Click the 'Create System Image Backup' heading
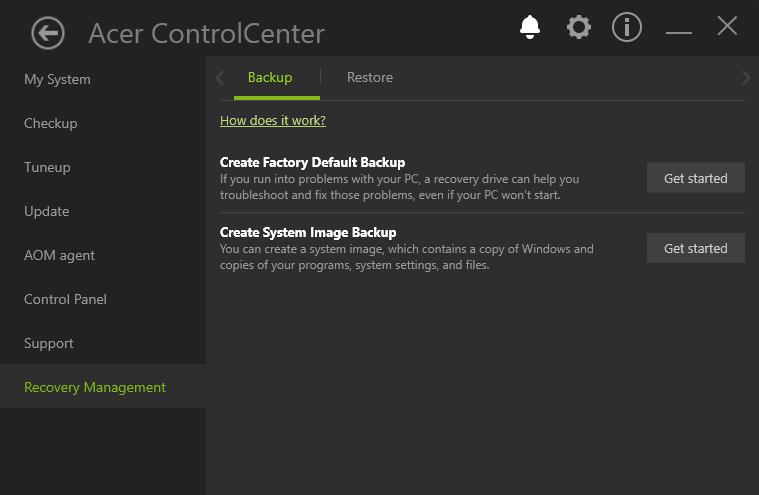The height and width of the screenshot is (495, 759). tap(308, 232)
